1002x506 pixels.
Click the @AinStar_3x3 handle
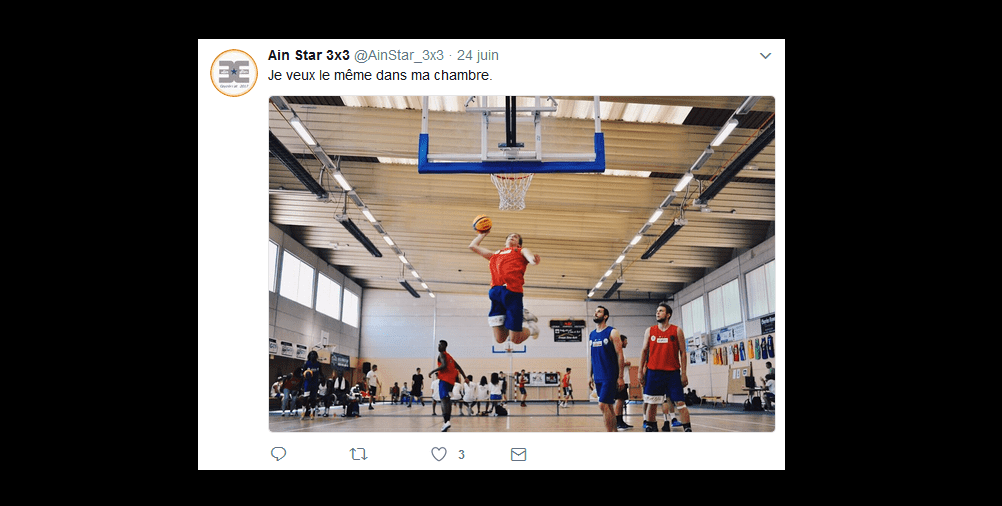pyautogui.click(x=399, y=56)
